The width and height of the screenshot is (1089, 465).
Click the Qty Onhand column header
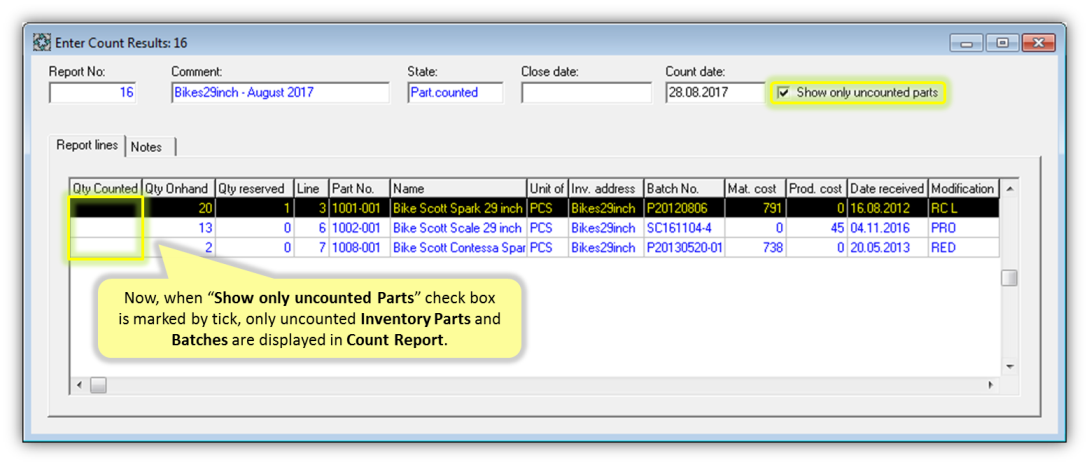pos(178,188)
